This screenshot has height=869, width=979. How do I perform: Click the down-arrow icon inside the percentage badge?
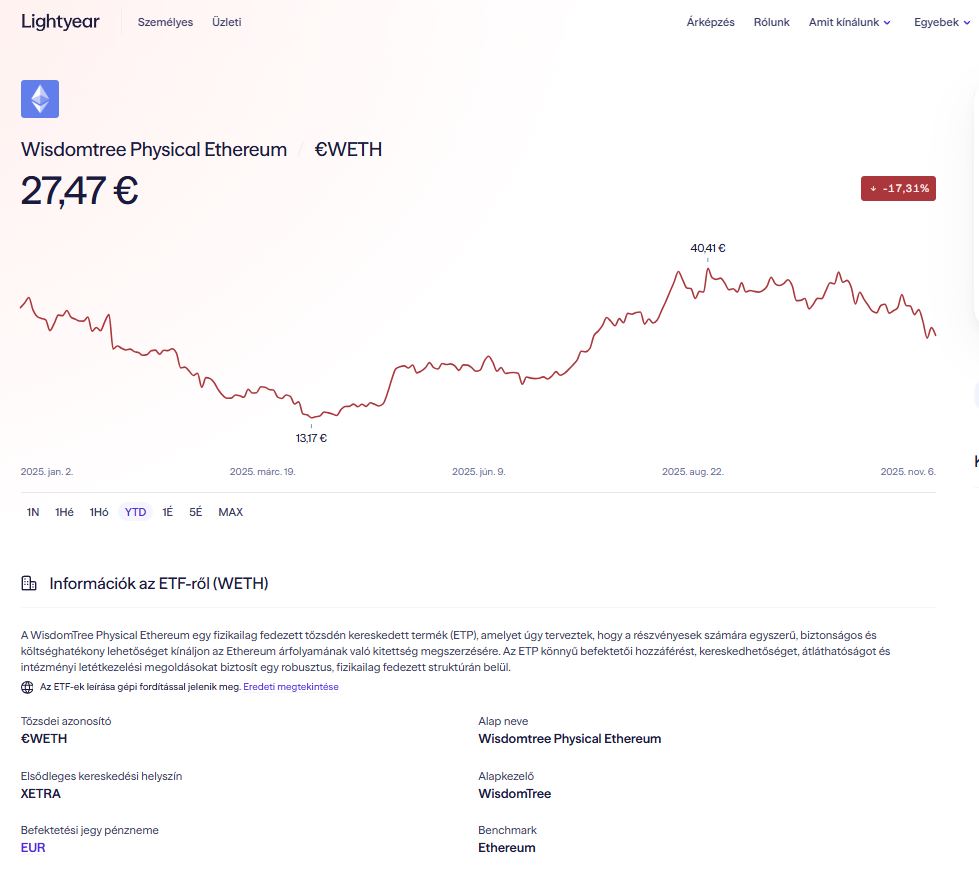[874, 188]
